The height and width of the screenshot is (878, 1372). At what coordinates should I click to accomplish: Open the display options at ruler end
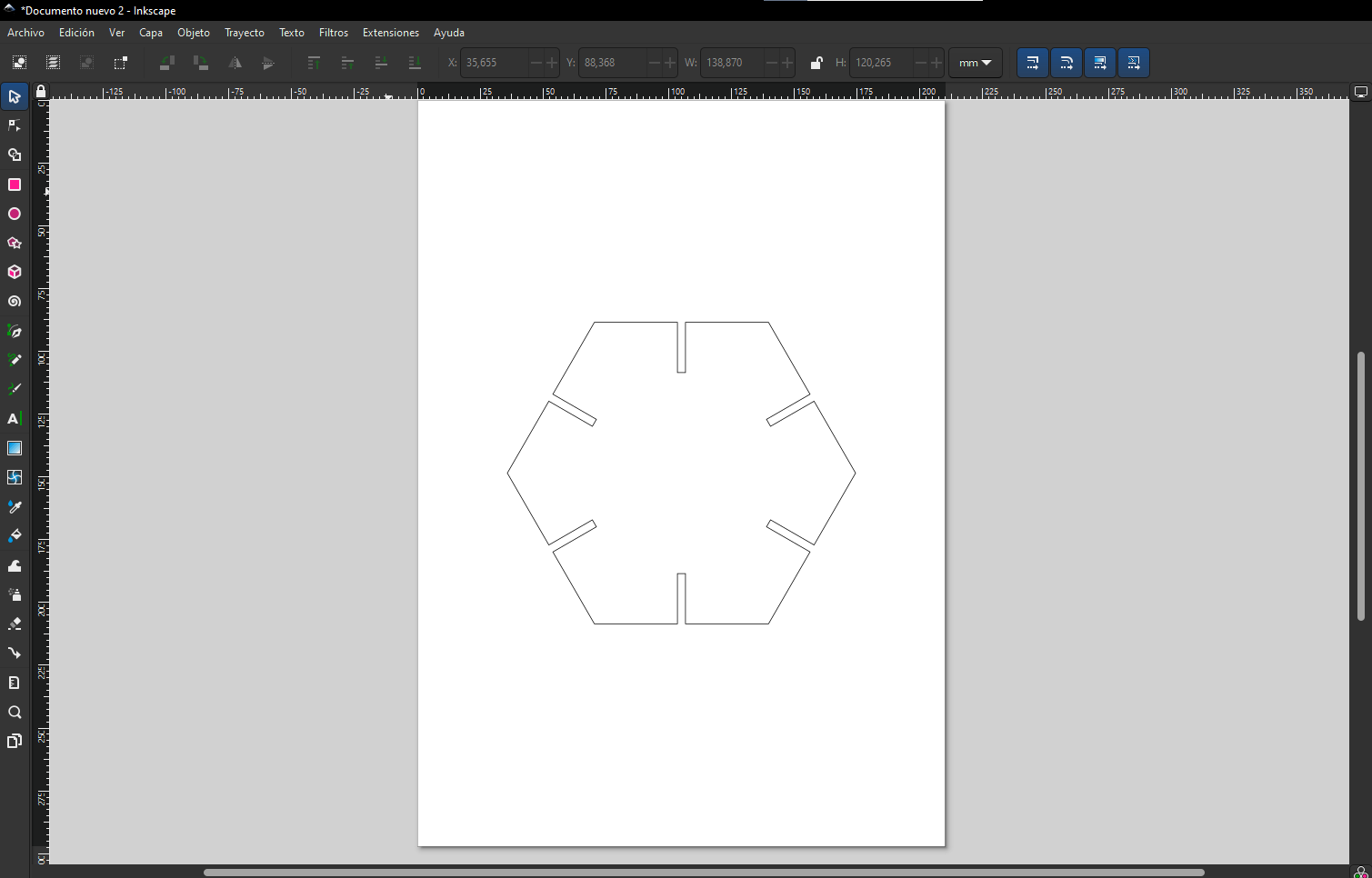1361,92
